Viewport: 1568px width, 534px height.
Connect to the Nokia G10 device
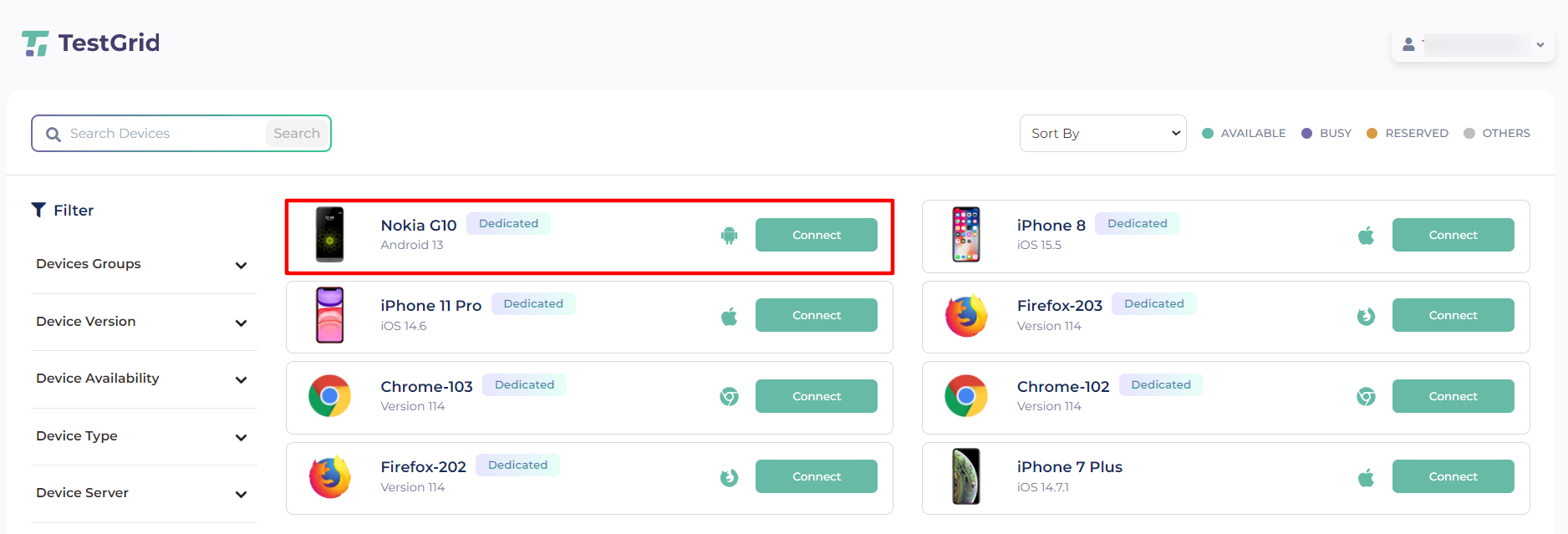click(x=816, y=235)
